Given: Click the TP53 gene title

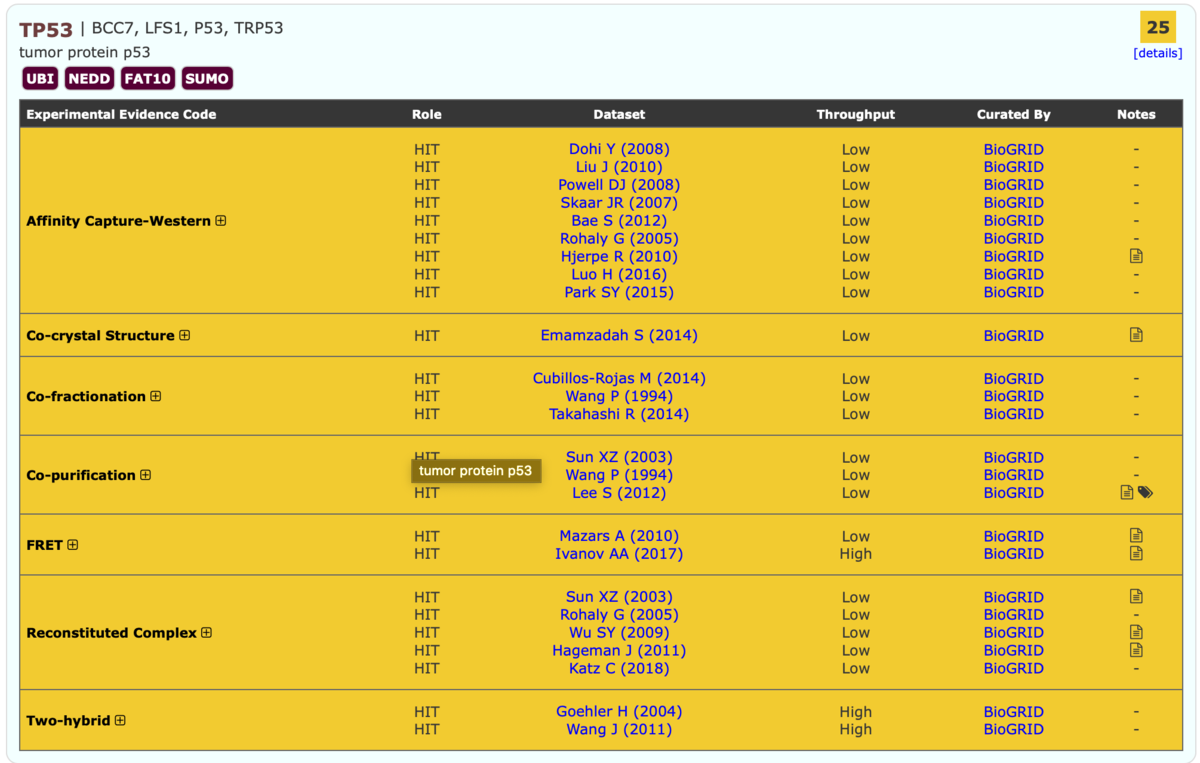Looking at the screenshot, I should [x=46, y=29].
